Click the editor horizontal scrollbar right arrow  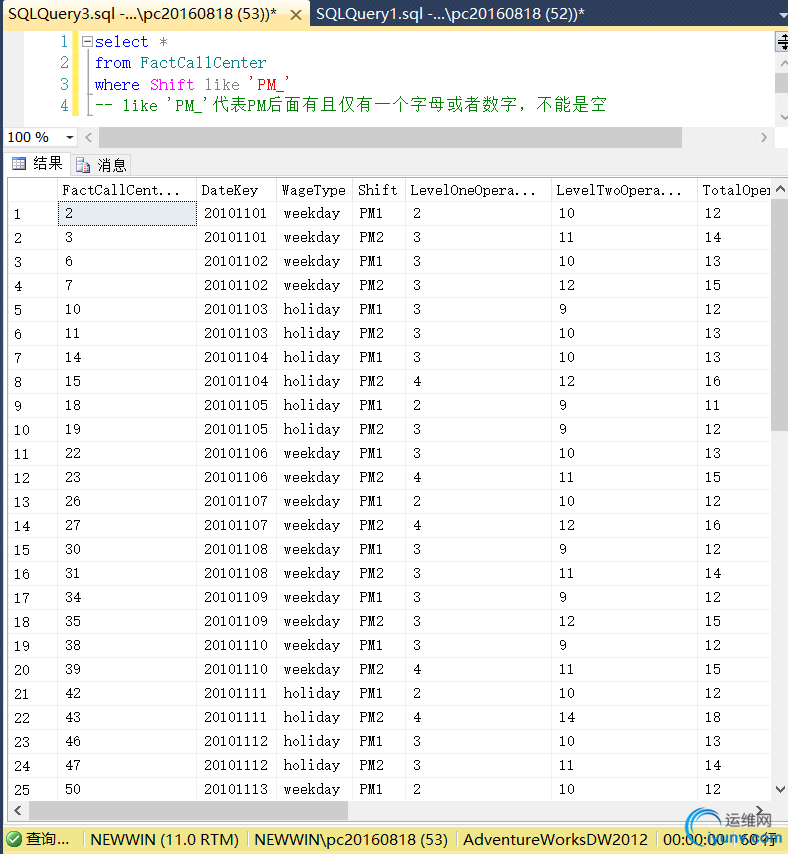coord(763,137)
